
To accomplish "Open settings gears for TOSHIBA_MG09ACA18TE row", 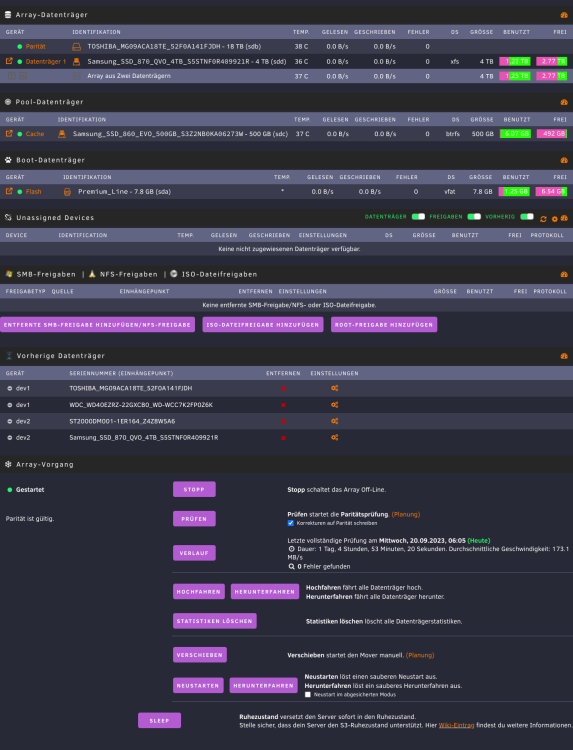I will pos(335,388).
